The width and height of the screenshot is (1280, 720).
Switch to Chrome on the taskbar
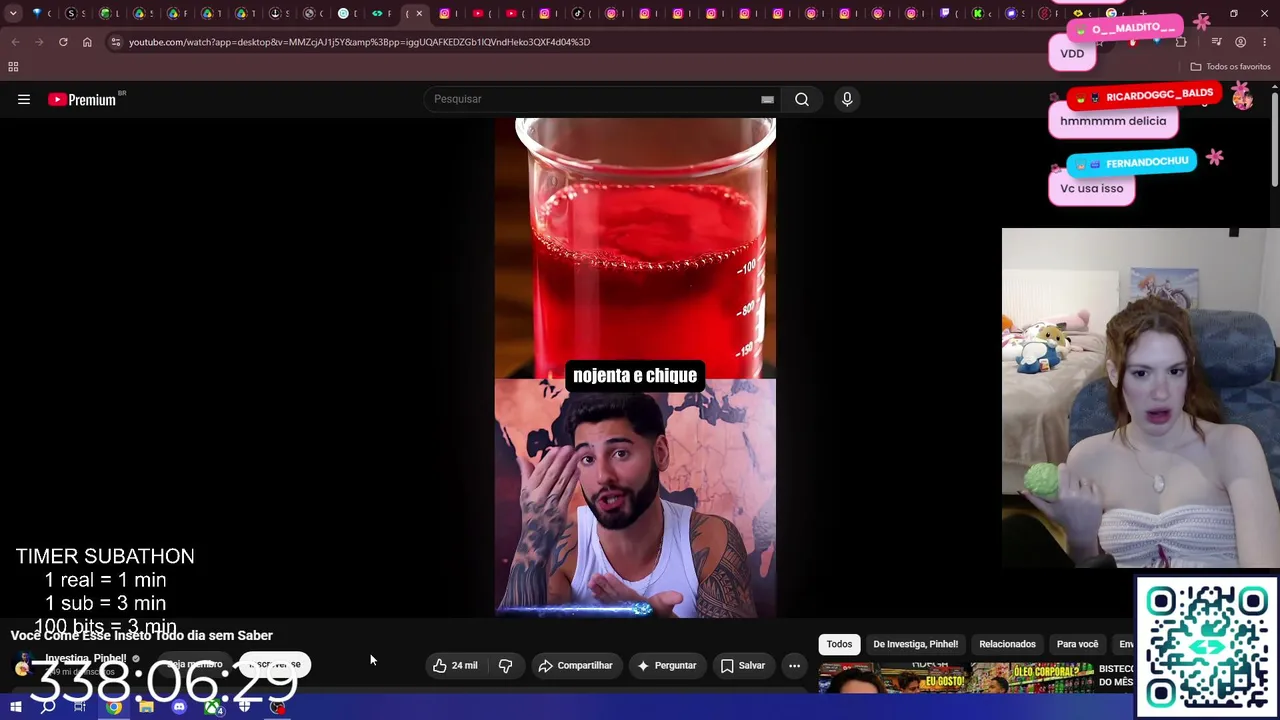coord(114,707)
